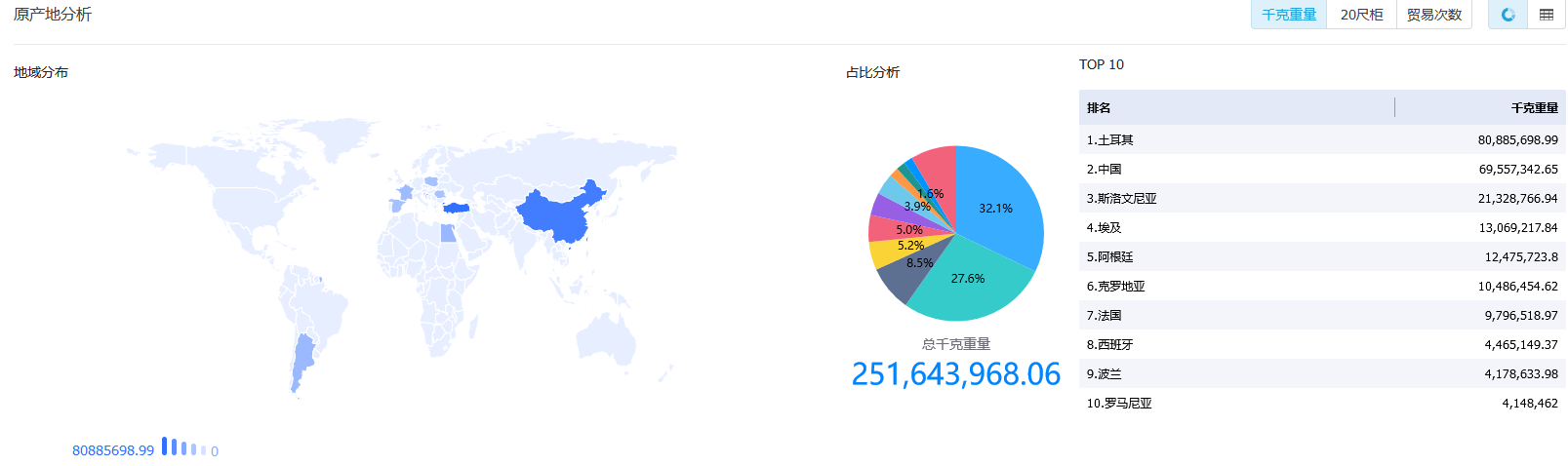Select the 20尺柜 metric tab

(1361, 15)
